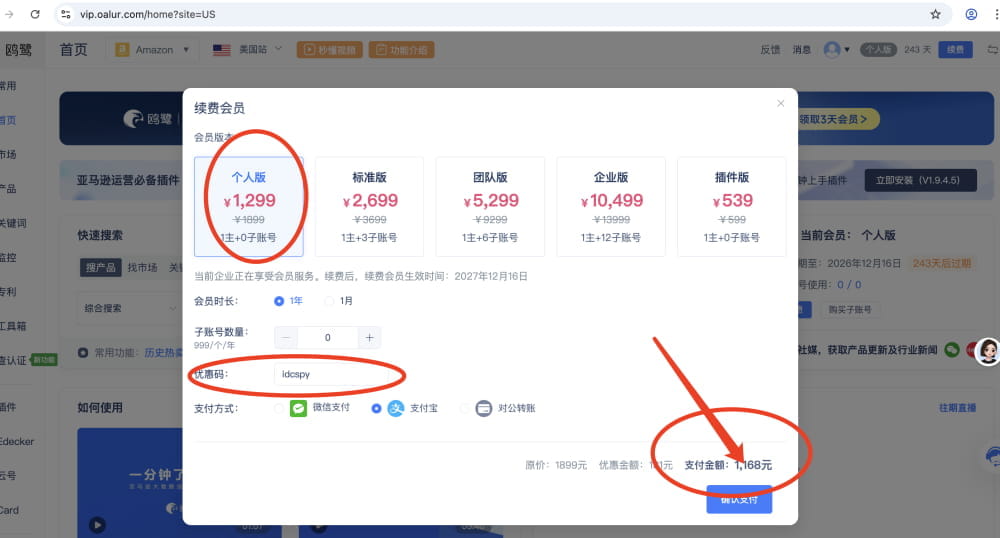Click the plus icon for sub-account quantity

[x=369, y=338]
